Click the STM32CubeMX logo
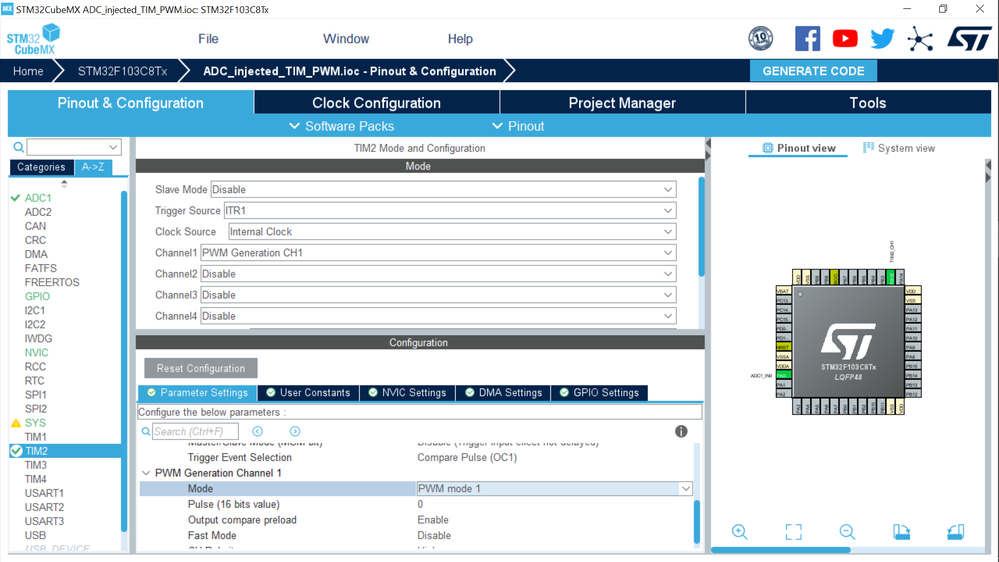 (x=33, y=39)
